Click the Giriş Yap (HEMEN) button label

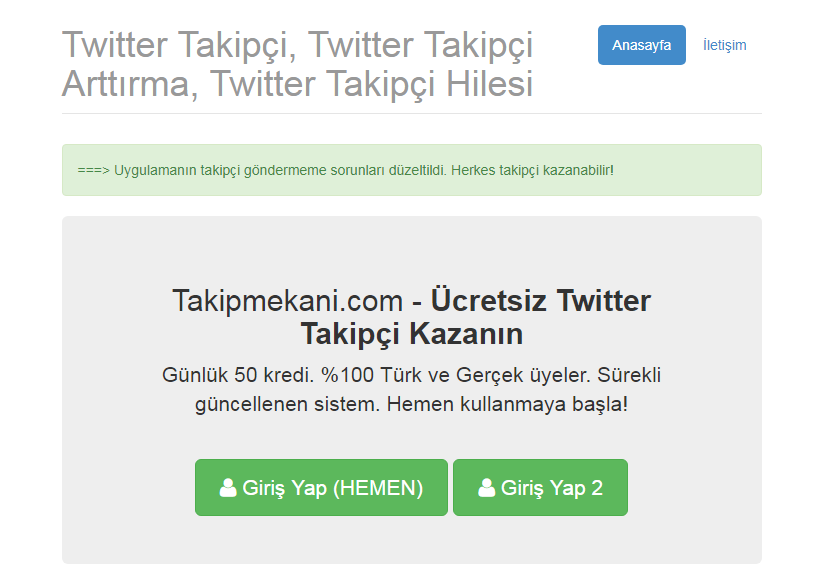pyautogui.click(x=333, y=488)
